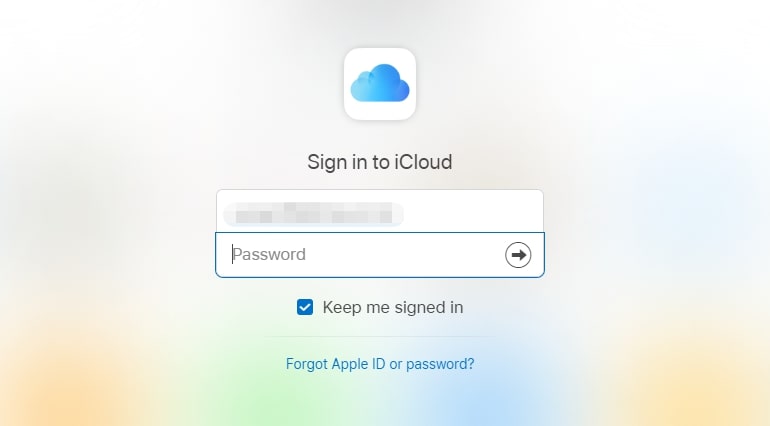
Task: Submit the password with the arrow icon
Action: pyautogui.click(x=518, y=255)
